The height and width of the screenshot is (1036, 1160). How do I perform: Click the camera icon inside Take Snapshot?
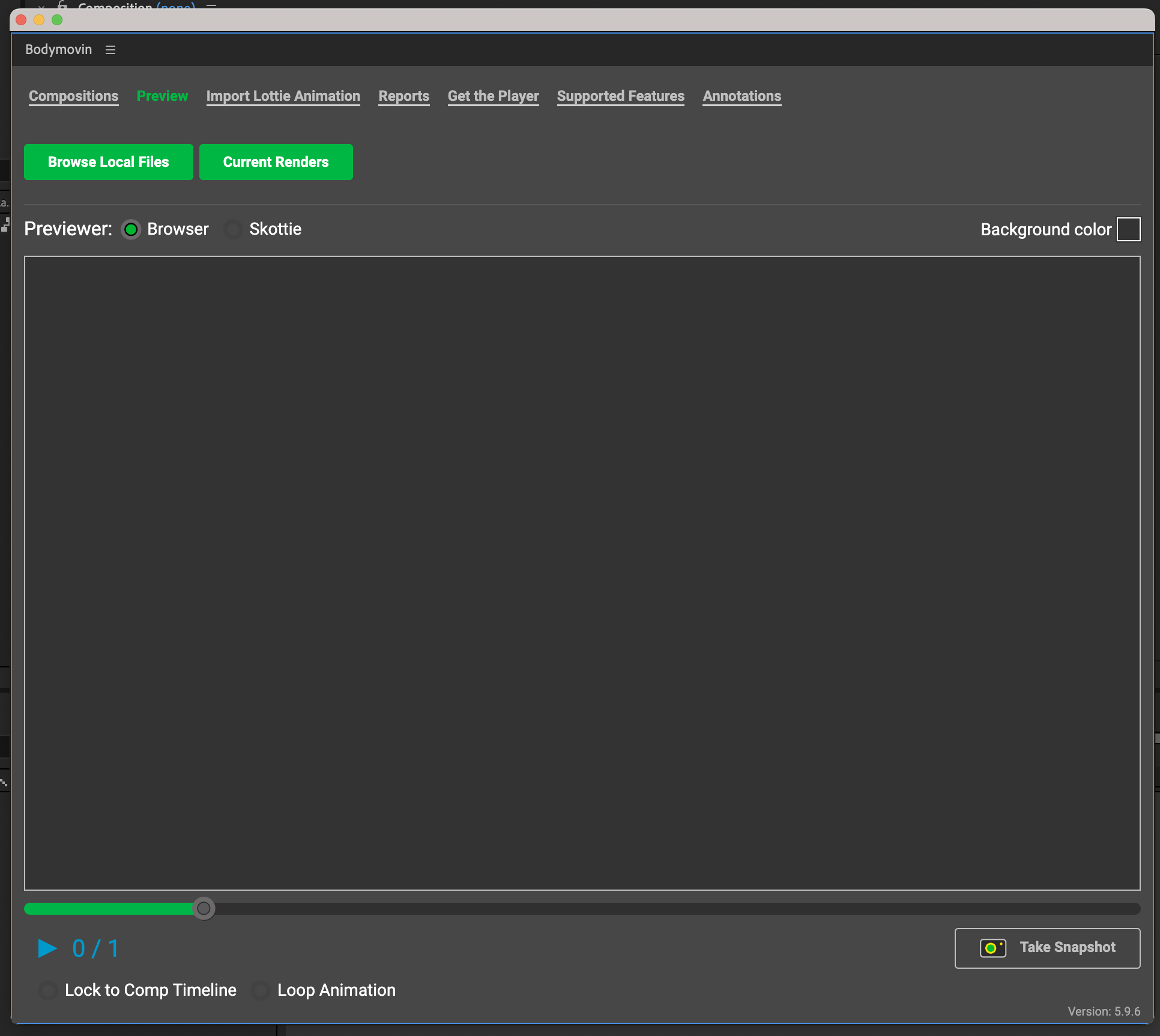click(x=992, y=948)
